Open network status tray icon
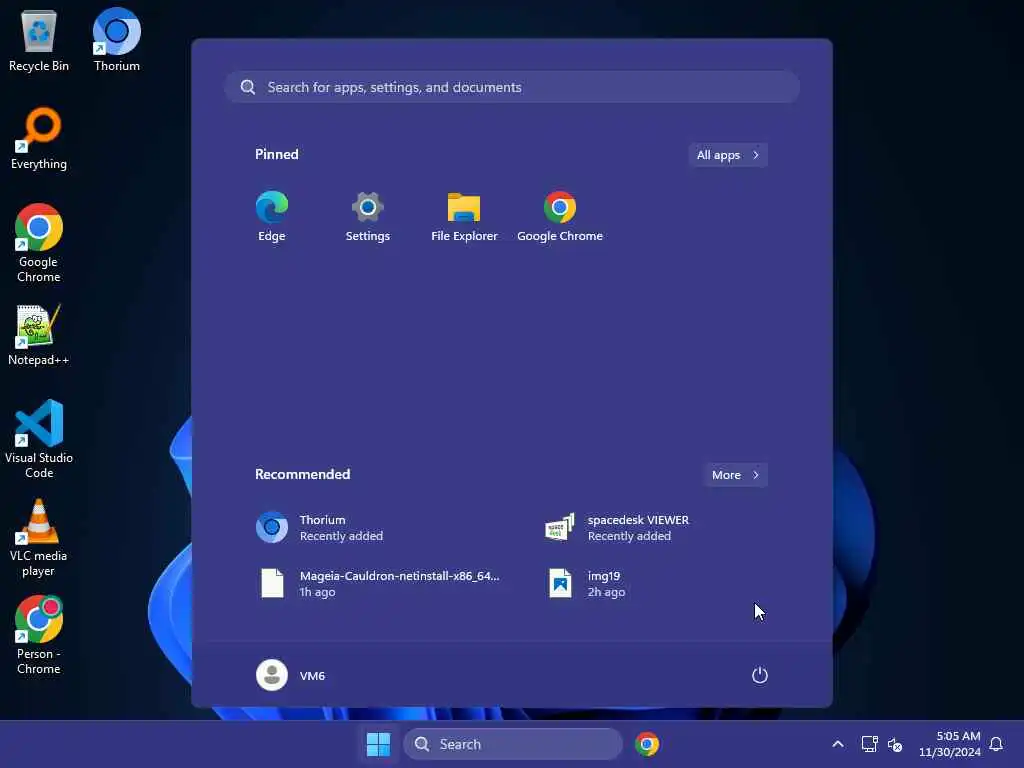Image resolution: width=1024 pixels, height=768 pixels. click(x=869, y=744)
